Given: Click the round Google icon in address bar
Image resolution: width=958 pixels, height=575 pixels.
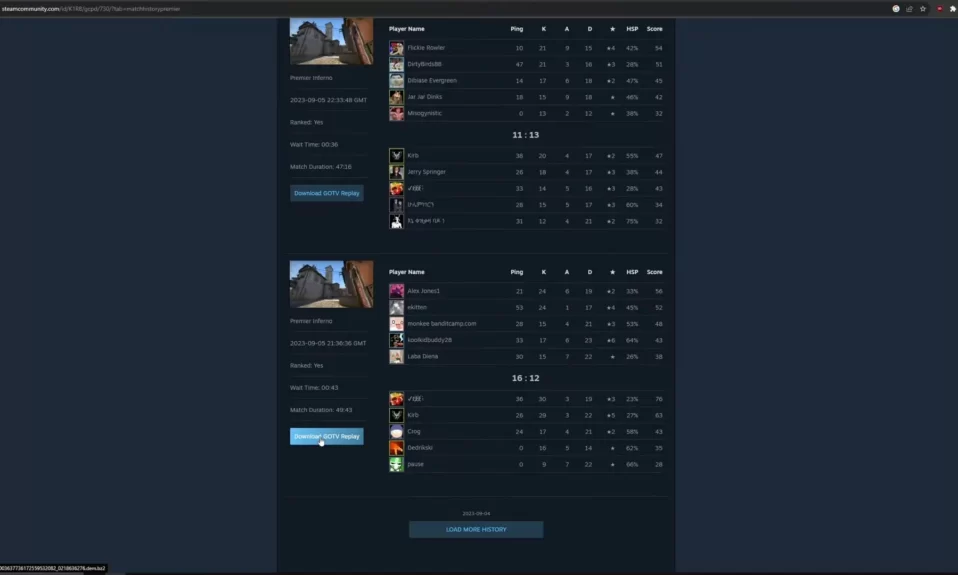Looking at the screenshot, I should [x=896, y=9].
